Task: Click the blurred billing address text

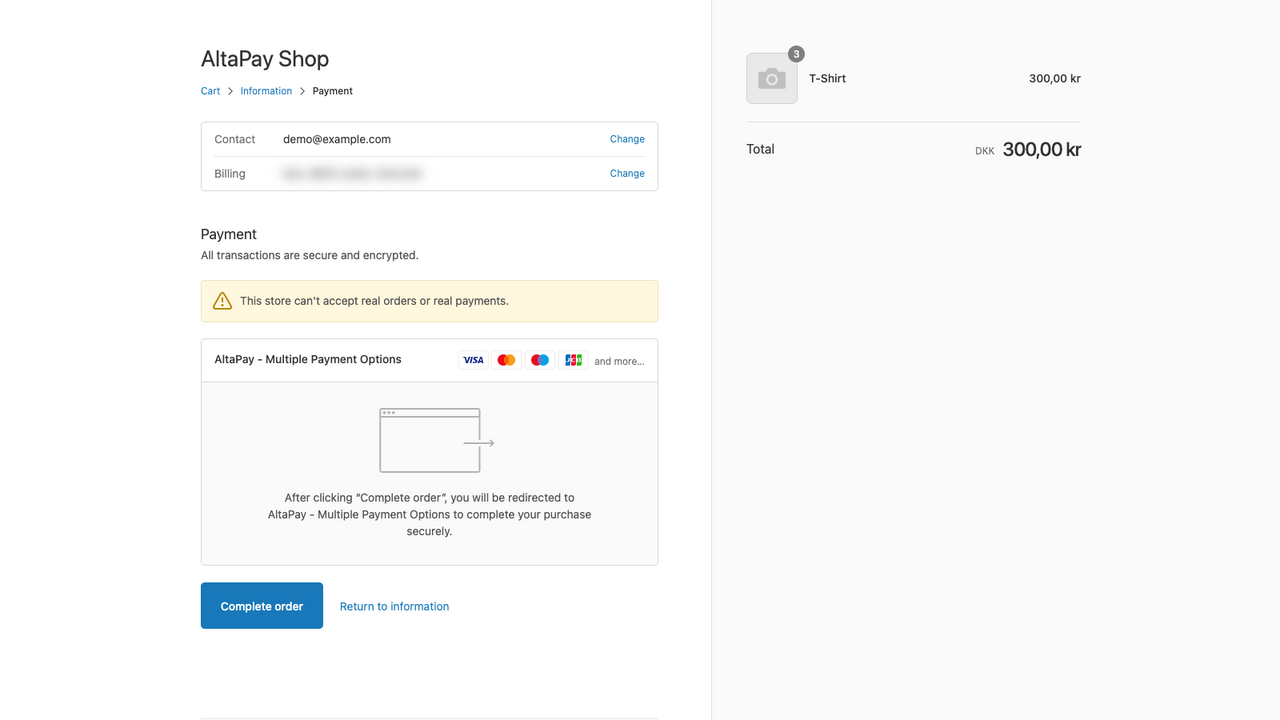Action: (352, 173)
